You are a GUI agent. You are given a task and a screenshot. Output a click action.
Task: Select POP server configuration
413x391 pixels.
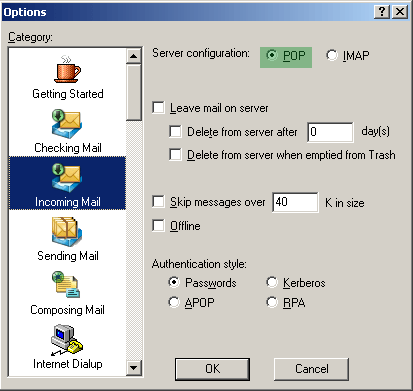272,55
